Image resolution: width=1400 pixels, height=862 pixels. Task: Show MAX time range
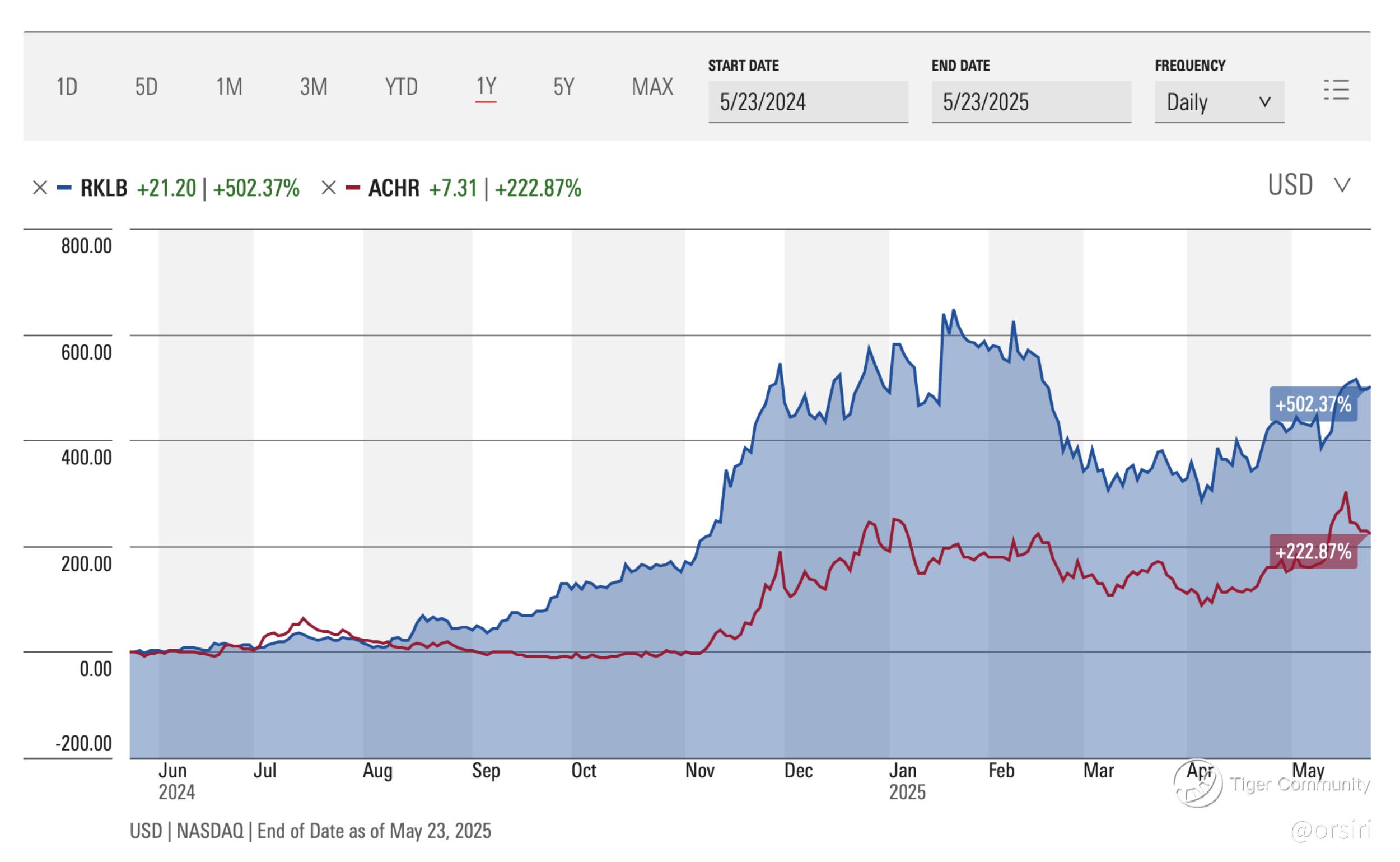click(652, 87)
